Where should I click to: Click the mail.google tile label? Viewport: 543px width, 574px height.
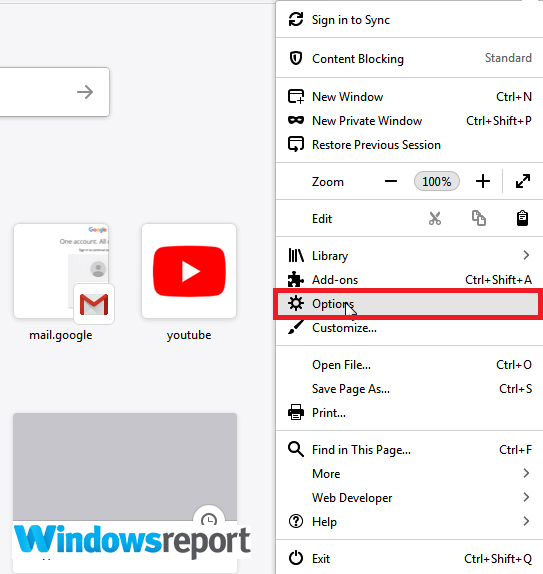[61, 335]
